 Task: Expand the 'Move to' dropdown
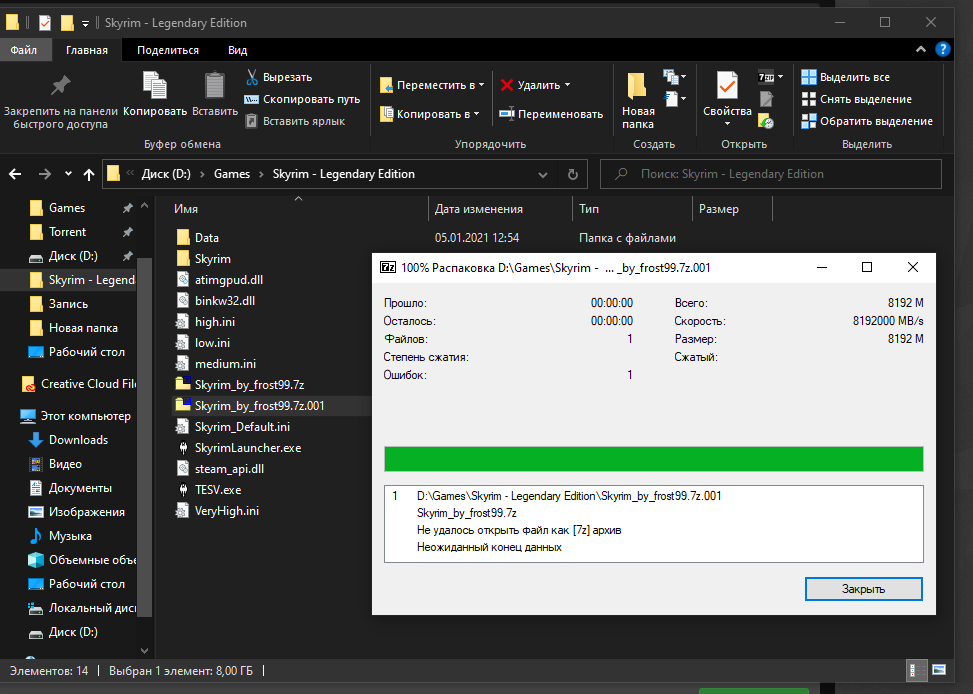coord(482,85)
